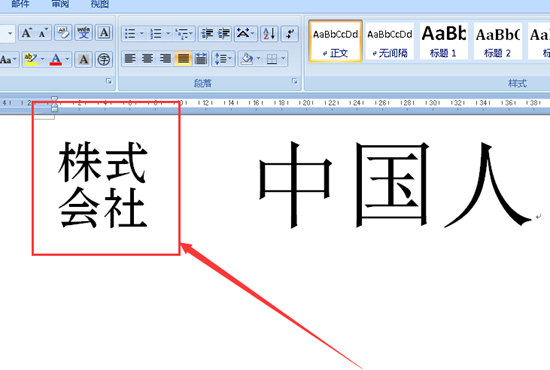The image size is (550, 370).
Task: Click the Grow Font icon
Action: click(26, 33)
